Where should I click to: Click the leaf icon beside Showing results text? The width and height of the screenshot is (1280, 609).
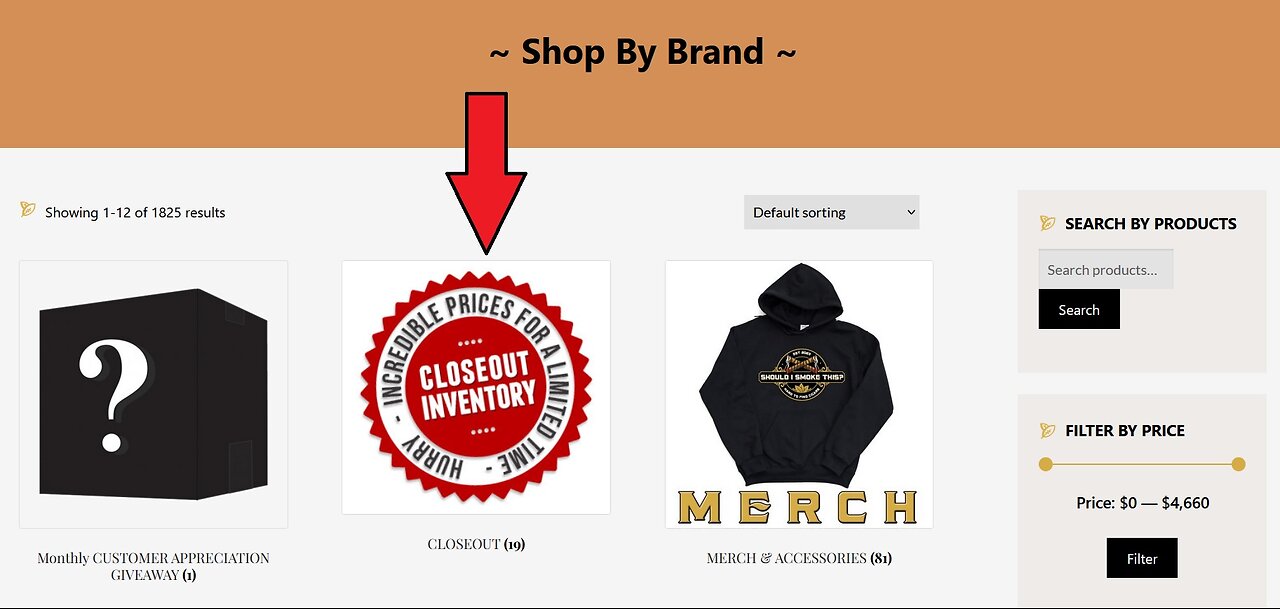28,210
